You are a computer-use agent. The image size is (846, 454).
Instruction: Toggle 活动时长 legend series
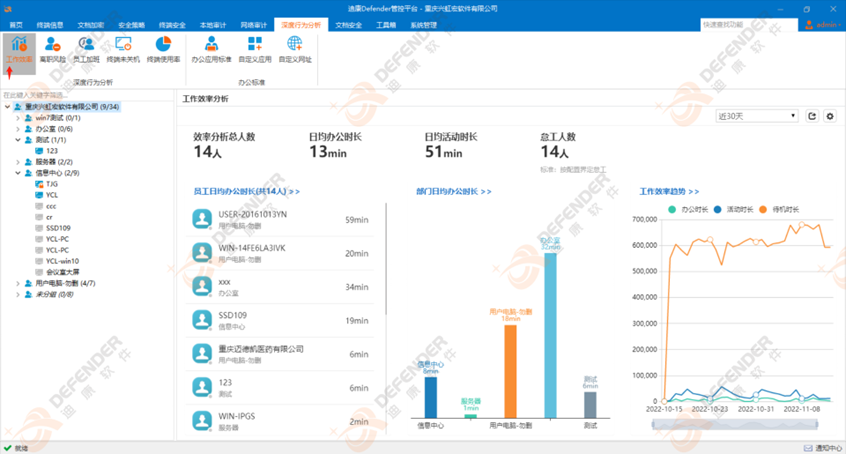[731, 210]
